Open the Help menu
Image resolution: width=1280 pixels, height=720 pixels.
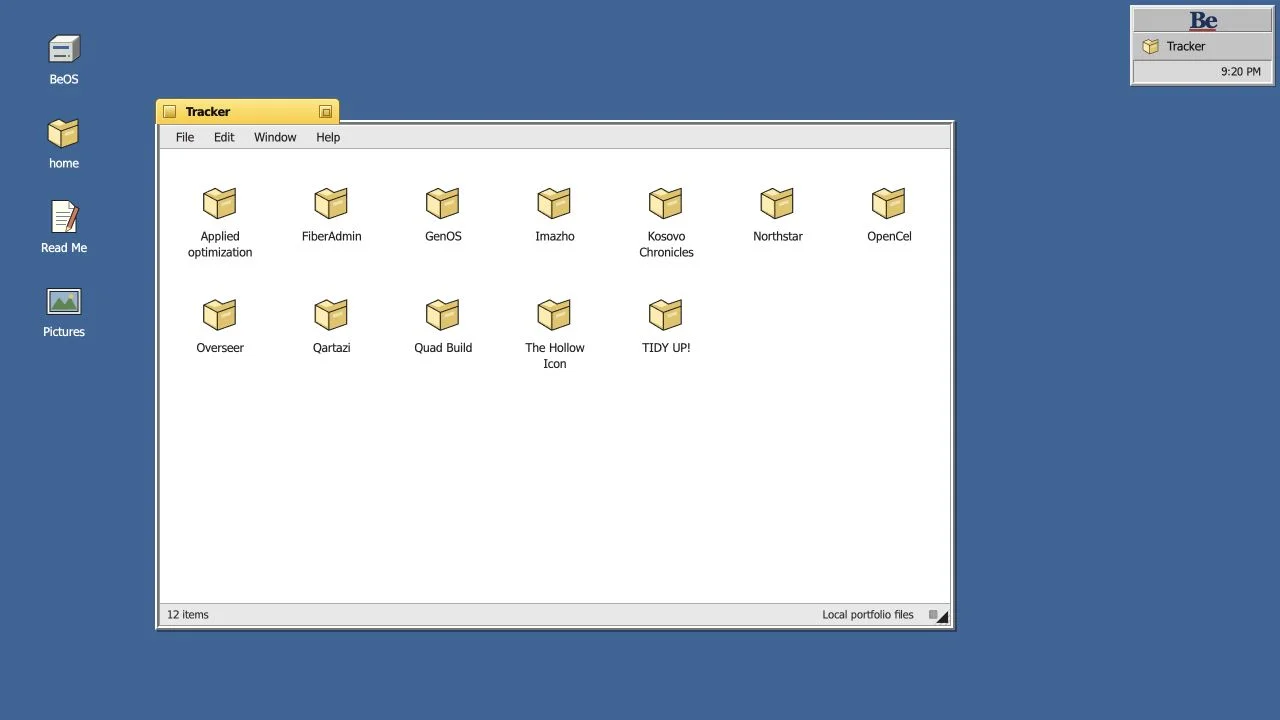point(328,137)
